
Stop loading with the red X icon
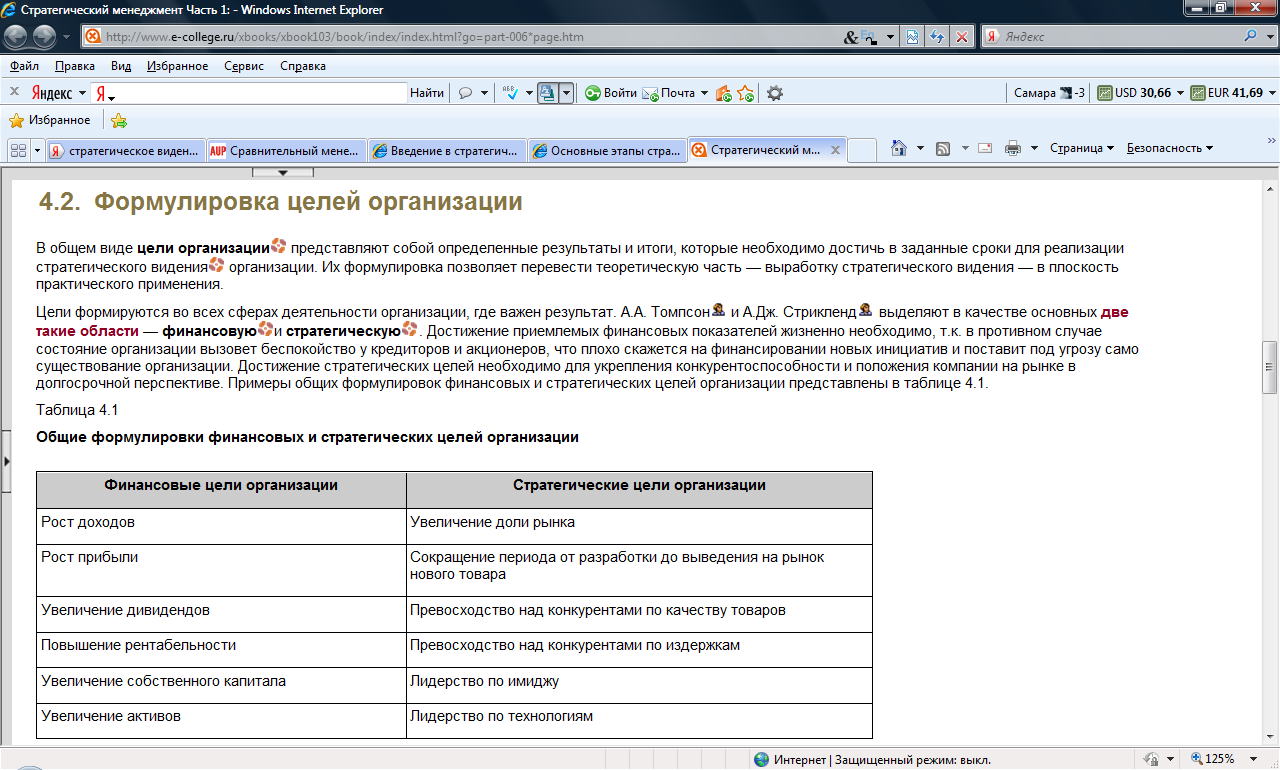[962, 37]
